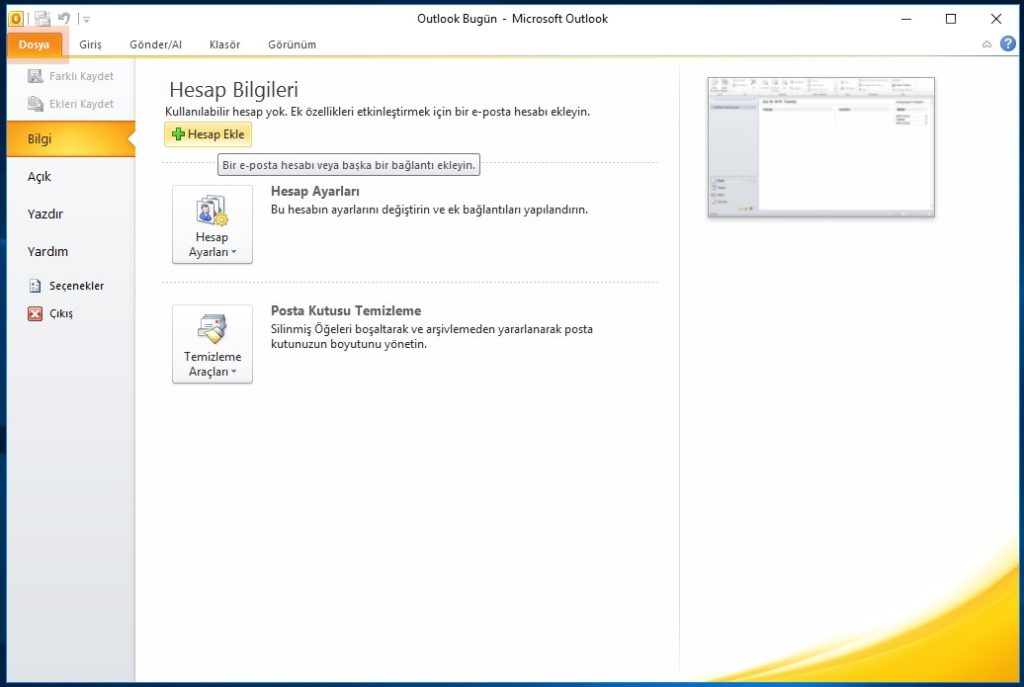The width and height of the screenshot is (1024, 687).
Task: Open the Temizleme Araçları dropdown button
Action: (212, 344)
